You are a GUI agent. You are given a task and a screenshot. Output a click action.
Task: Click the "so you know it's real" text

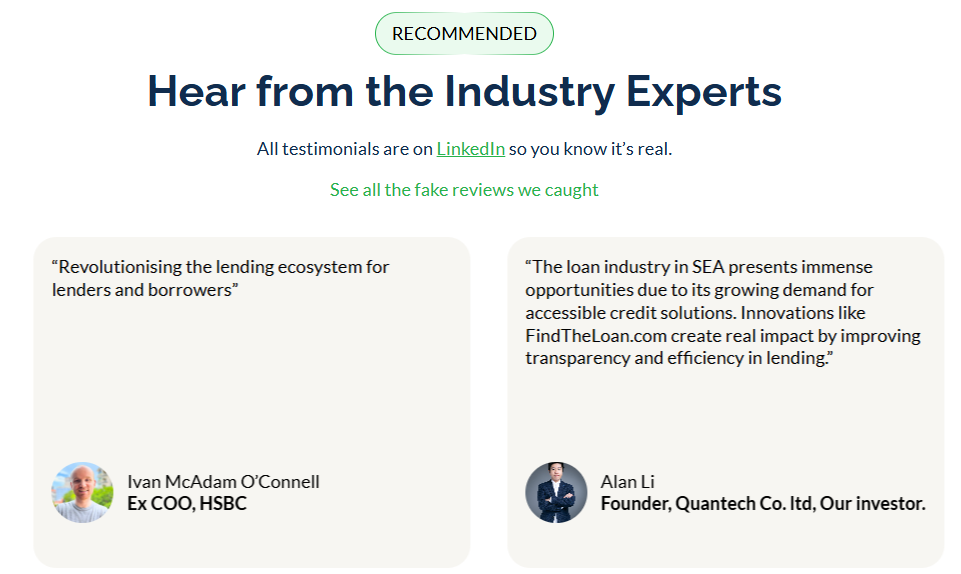590,149
